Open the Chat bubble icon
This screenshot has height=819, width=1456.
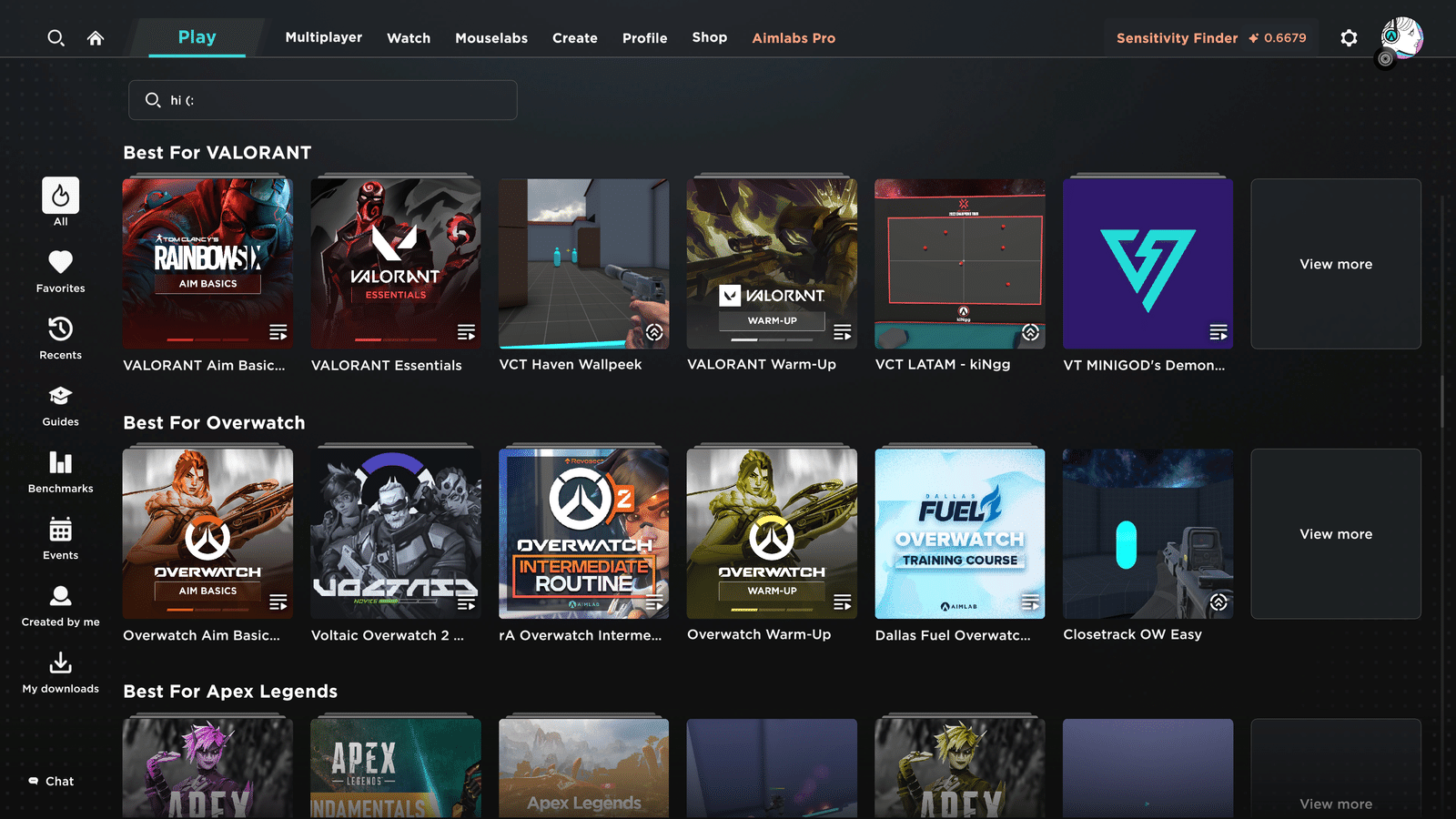(x=34, y=781)
